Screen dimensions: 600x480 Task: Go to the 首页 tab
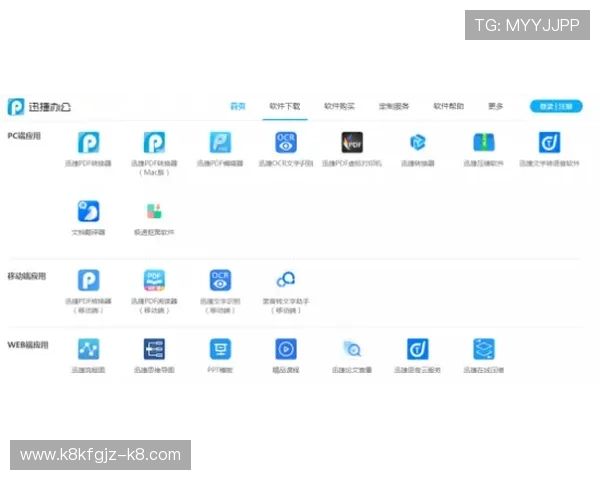238,106
